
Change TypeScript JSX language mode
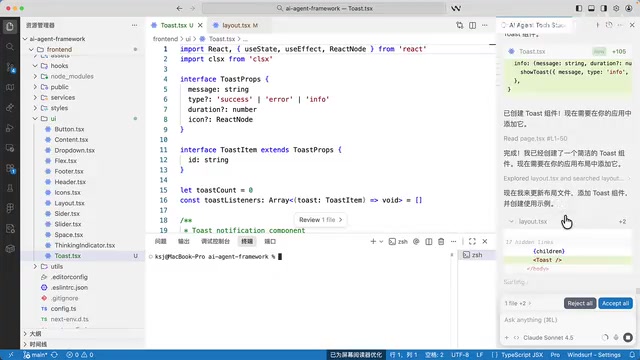(522, 355)
